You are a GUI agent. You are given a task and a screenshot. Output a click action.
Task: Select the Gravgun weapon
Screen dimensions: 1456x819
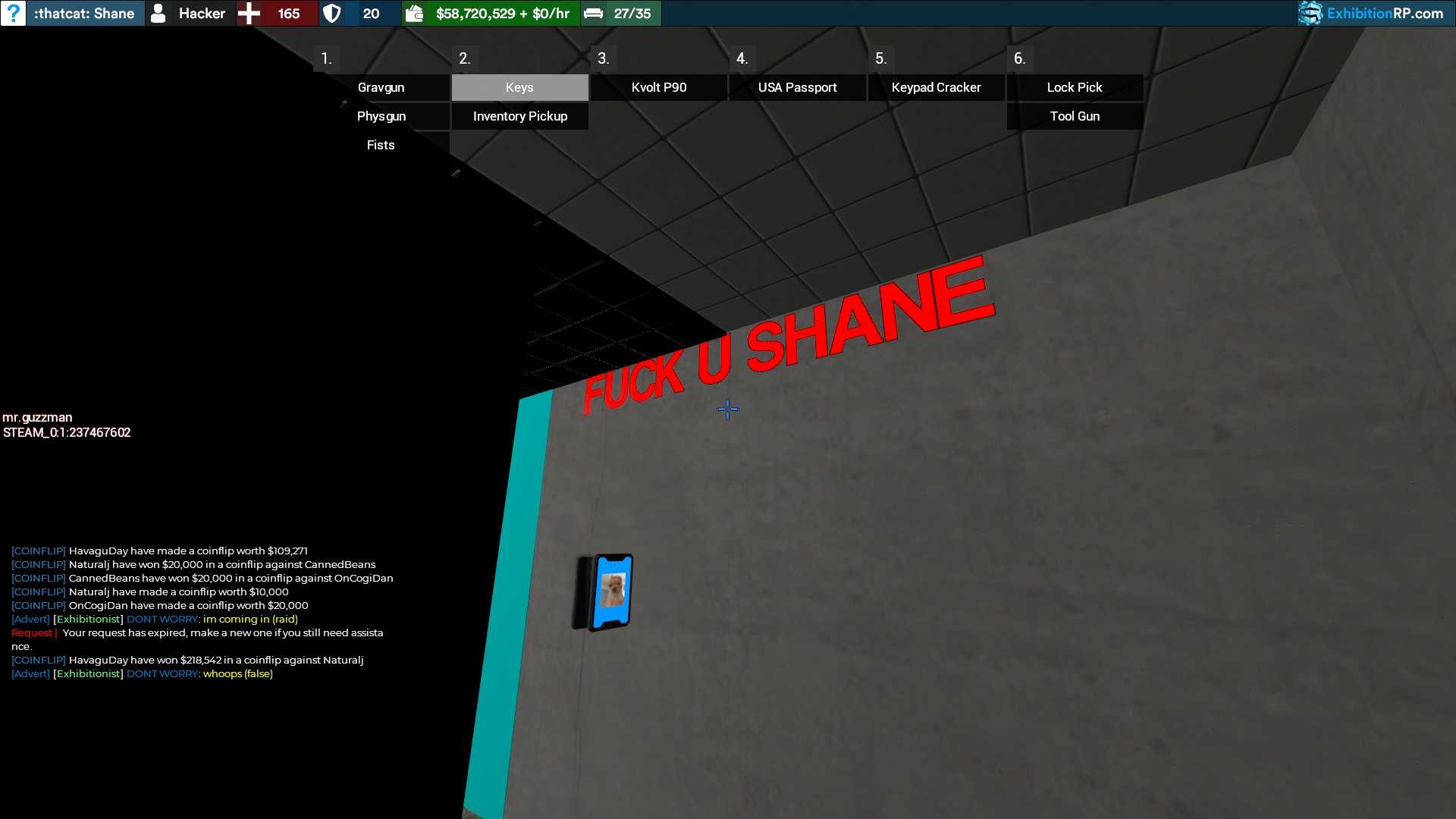pyautogui.click(x=381, y=87)
